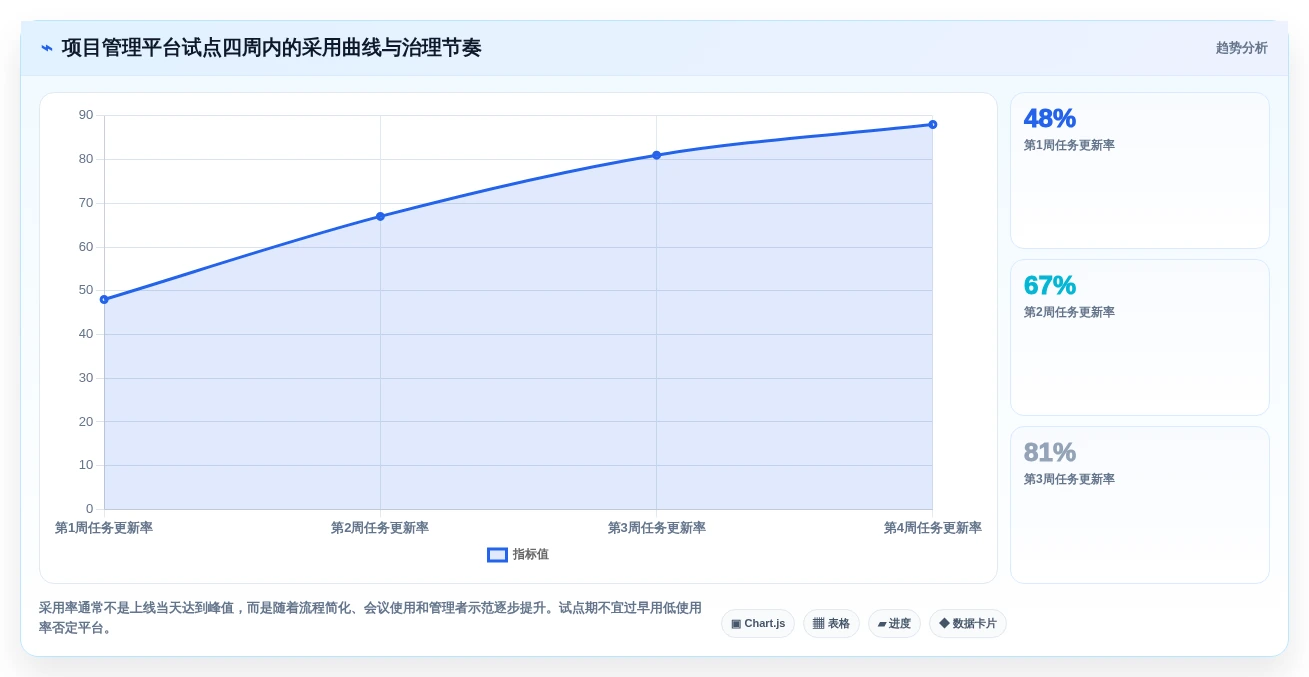Click the 指标值 legend label
The image size is (1309, 677).
(531, 555)
